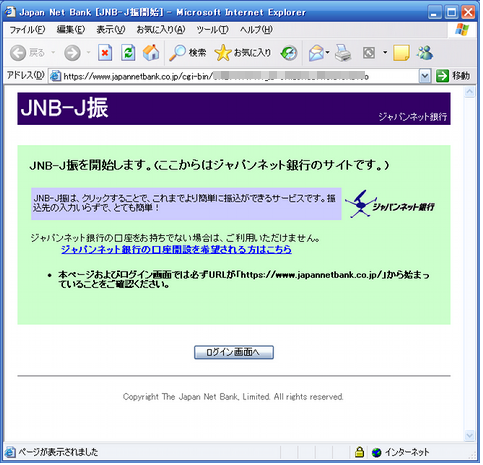
Task: Click the page icon in address bar
Action: 55,77
